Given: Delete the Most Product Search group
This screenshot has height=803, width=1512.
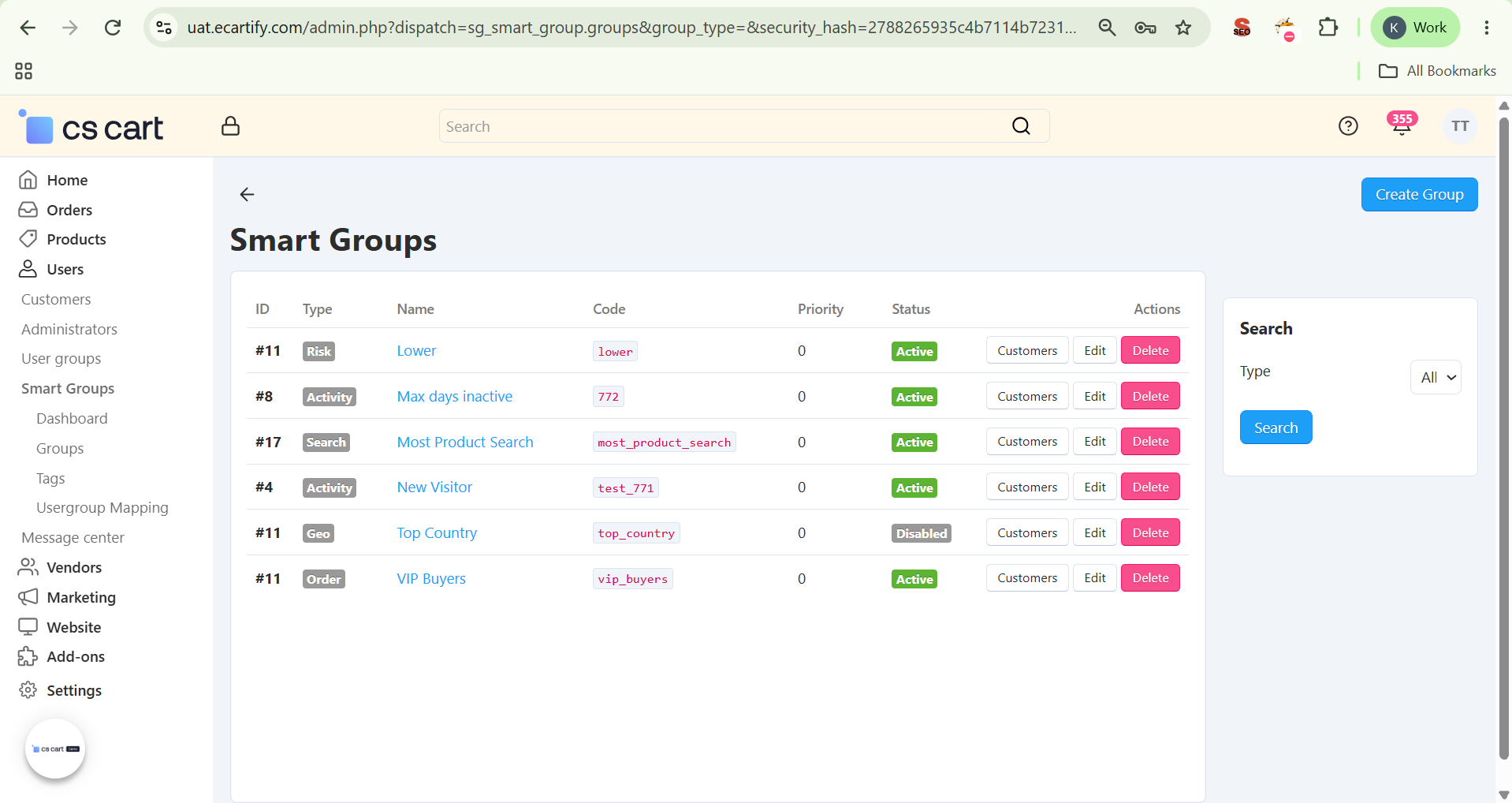Looking at the screenshot, I should [1150, 441].
